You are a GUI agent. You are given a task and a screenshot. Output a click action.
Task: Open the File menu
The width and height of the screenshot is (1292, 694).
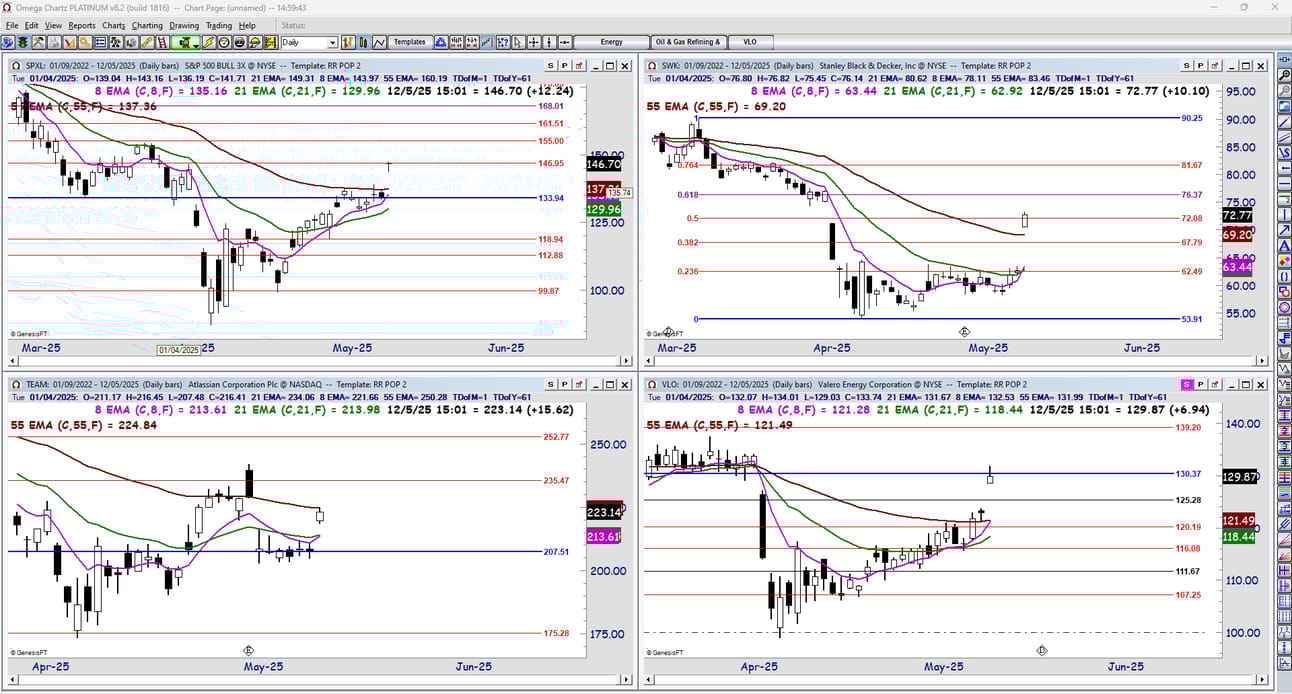[12, 25]
